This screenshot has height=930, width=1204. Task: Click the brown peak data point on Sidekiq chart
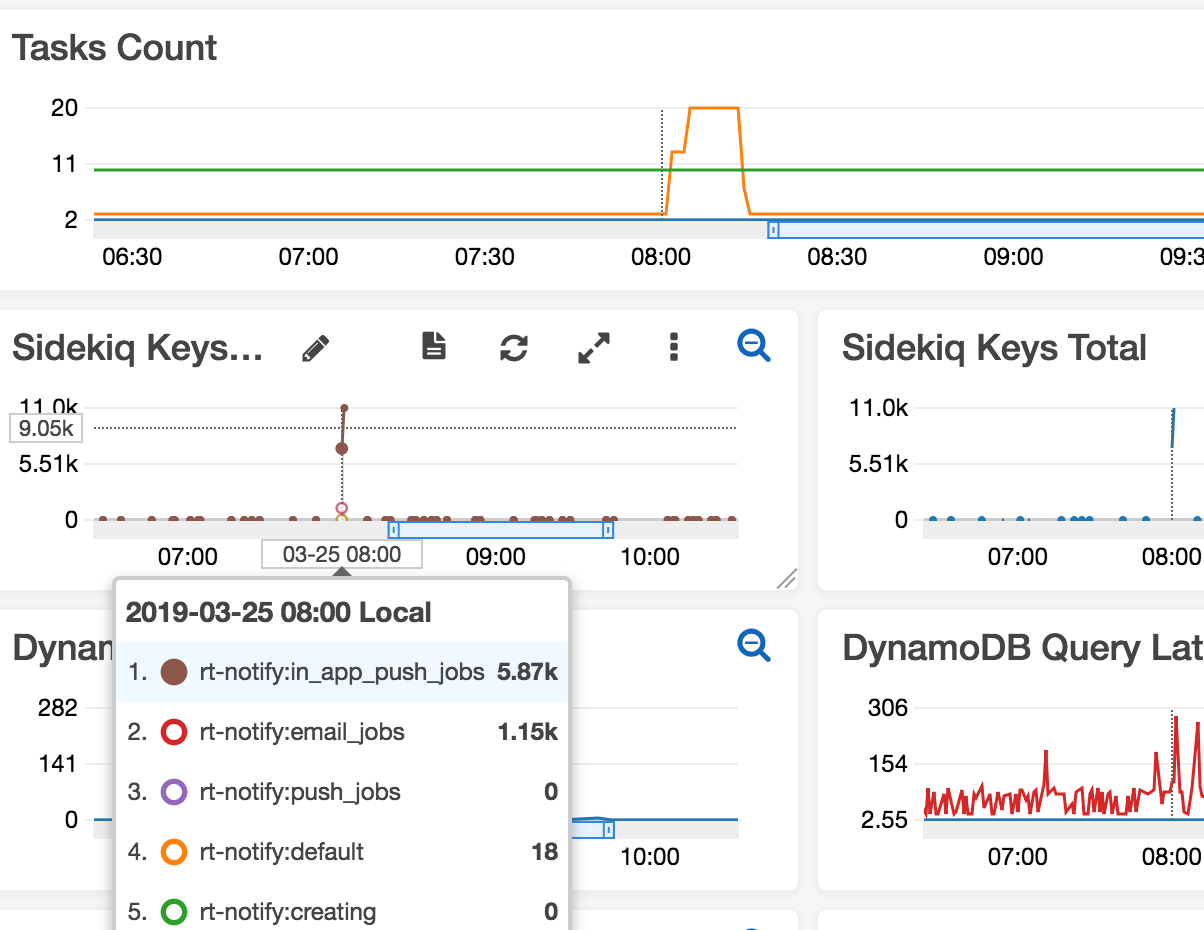click(x=344, y=408)
